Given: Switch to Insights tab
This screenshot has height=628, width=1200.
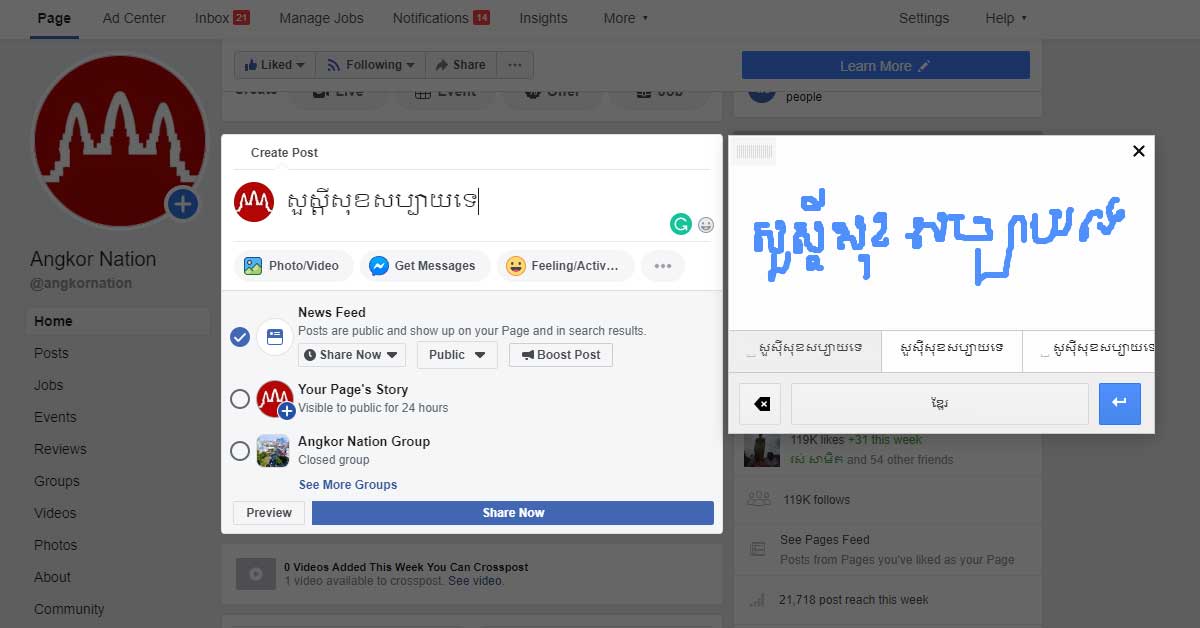Looking at the screenshot, I should pyautogui.click(x=543, y=18).
